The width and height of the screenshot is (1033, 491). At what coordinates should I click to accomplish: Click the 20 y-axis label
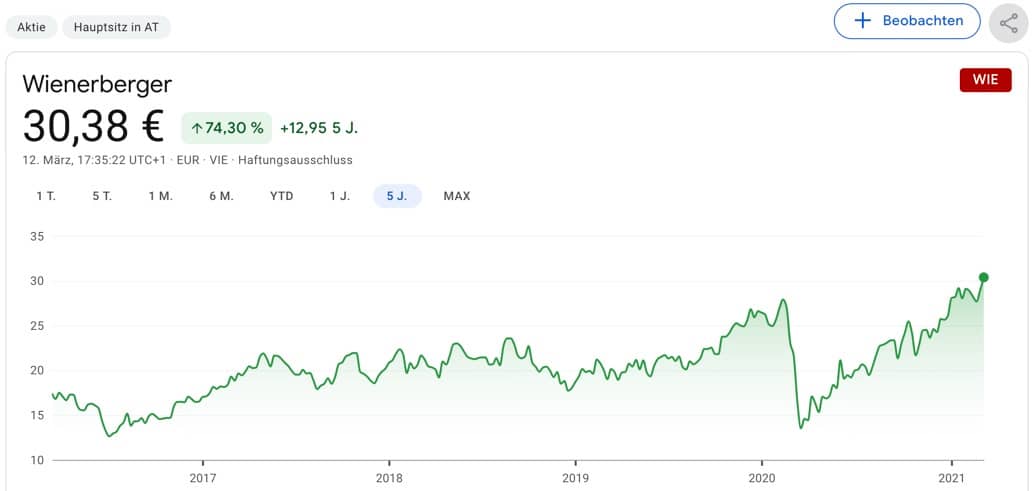click(37, 370)
